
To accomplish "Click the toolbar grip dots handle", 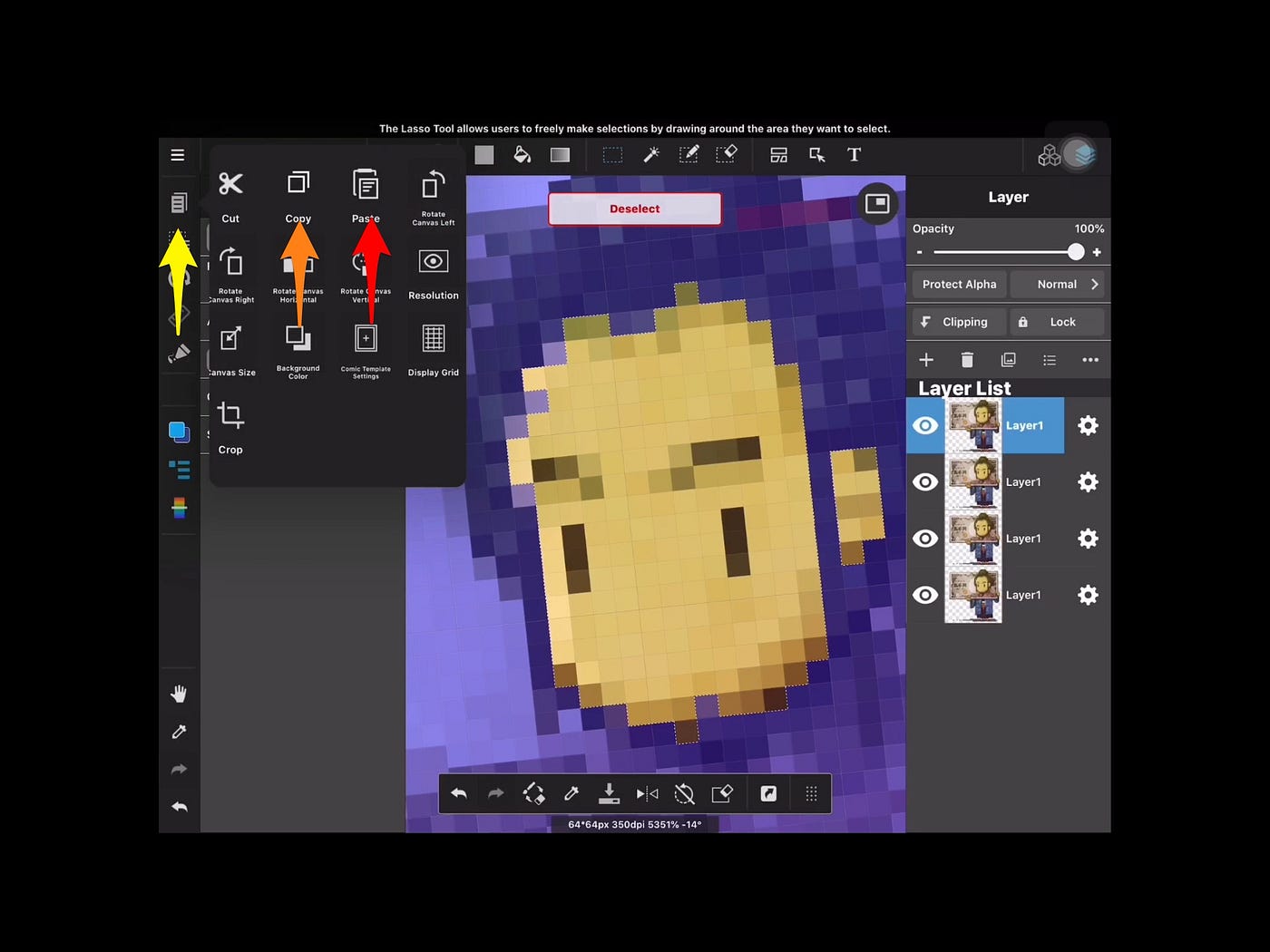I will click(811, 793).
